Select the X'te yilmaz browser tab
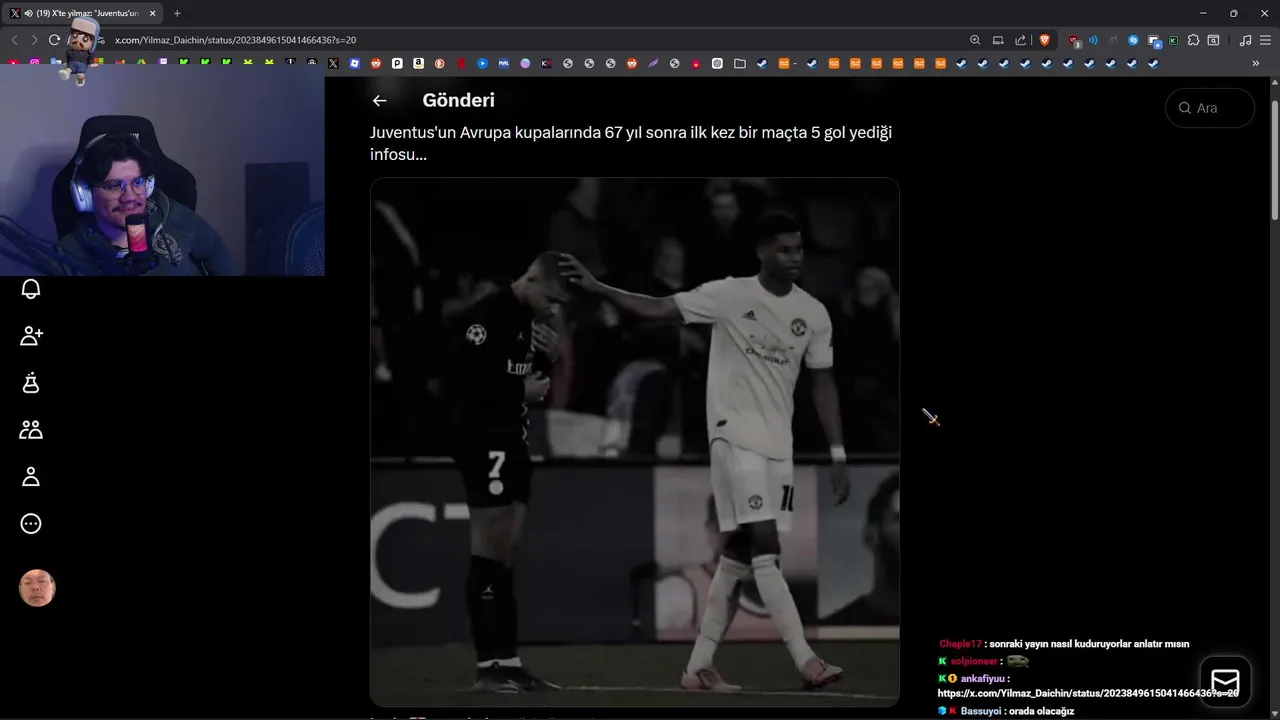The image size is (1280, 720). click(x=84, y=13)
